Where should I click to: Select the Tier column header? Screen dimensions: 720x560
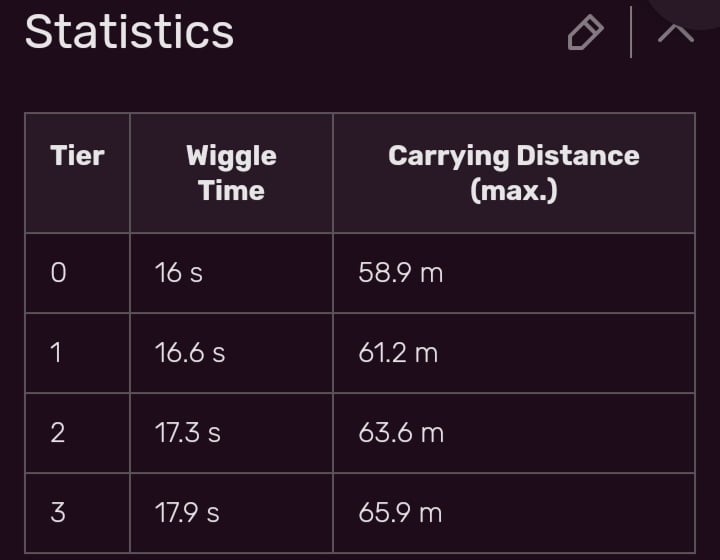pos(78,173)
